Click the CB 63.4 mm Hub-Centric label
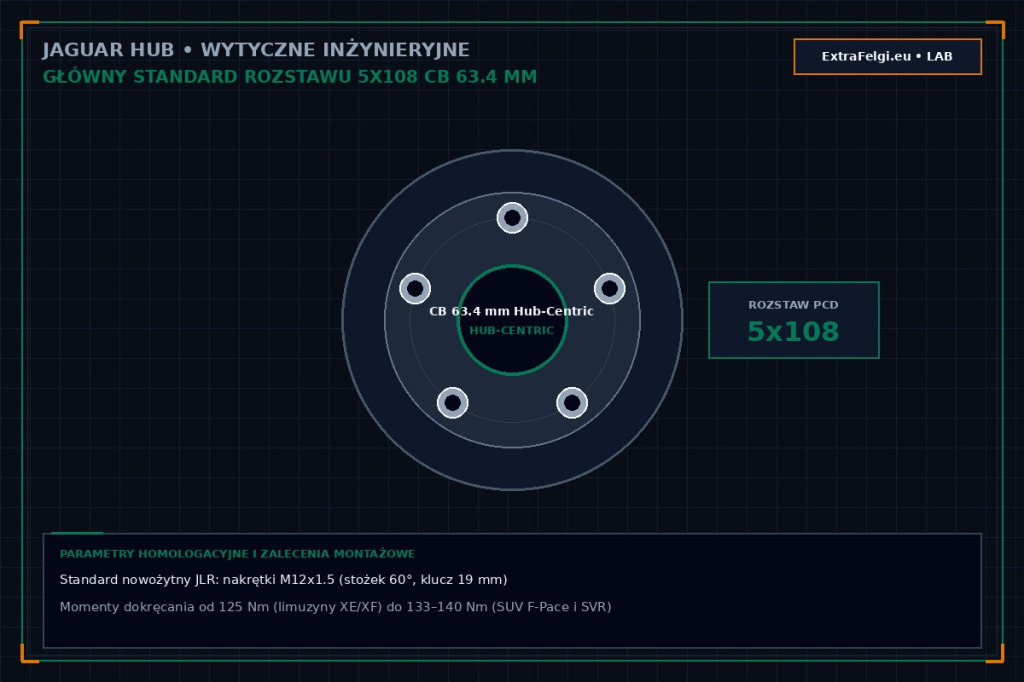Screen dimensions: 1024x682 [x=511, y=312]
